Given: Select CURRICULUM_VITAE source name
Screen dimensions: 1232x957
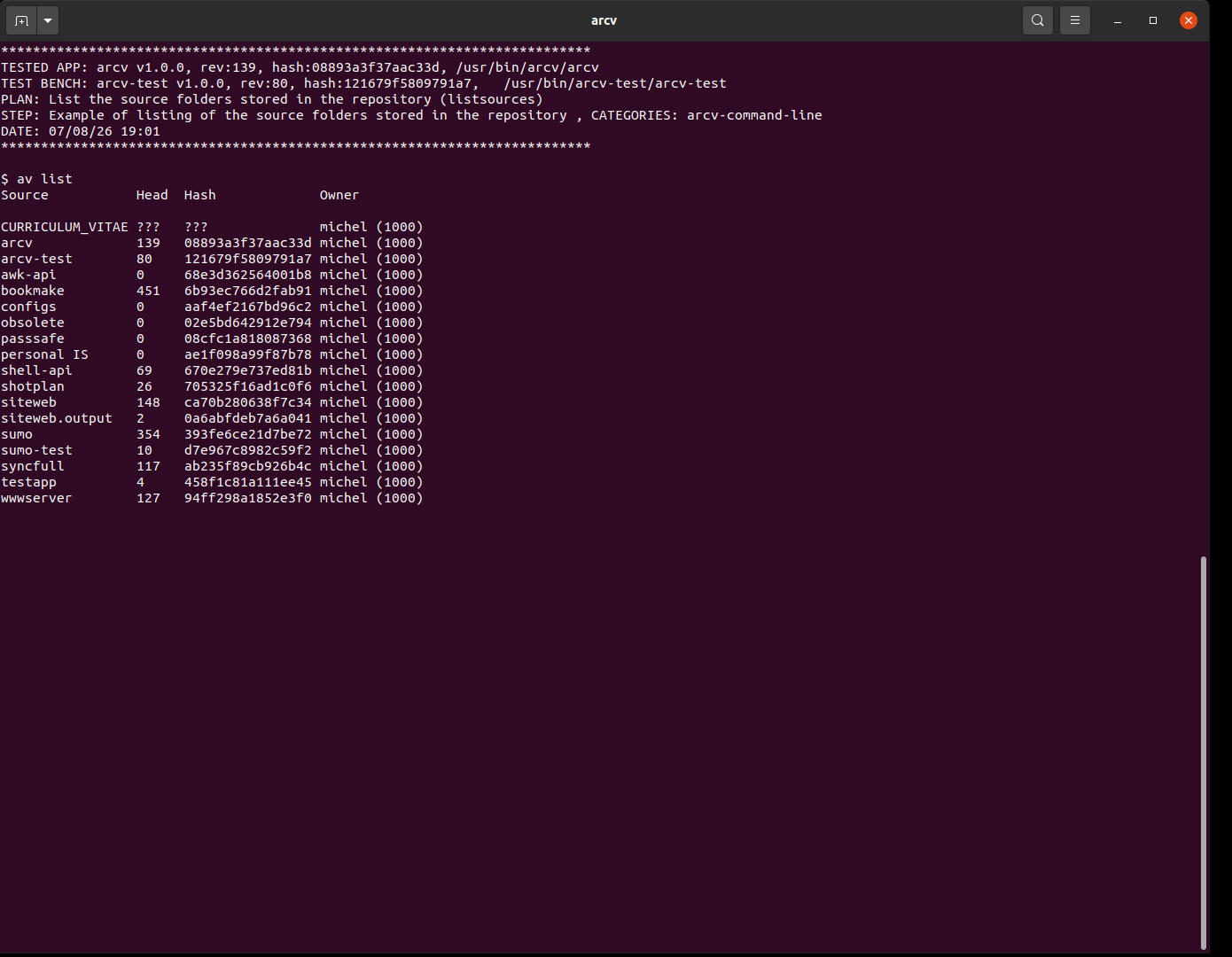Looking at the screenshot, I should click(65, 227).
